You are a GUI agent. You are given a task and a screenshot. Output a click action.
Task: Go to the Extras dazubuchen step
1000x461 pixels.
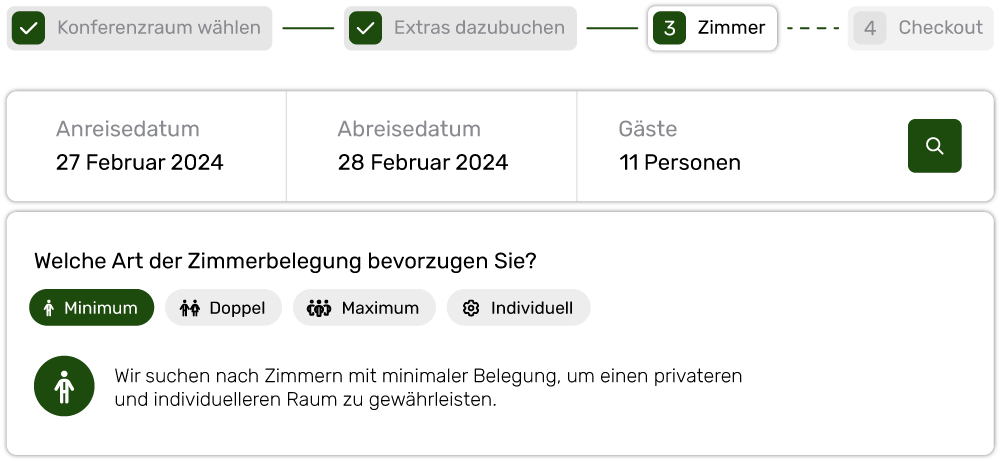460,28
